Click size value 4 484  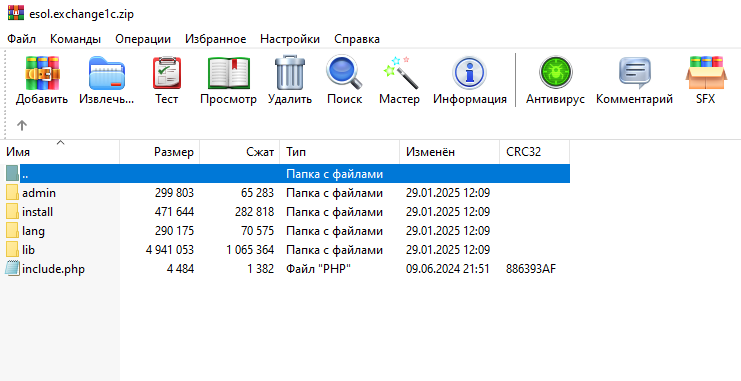[x=180, y=269]
